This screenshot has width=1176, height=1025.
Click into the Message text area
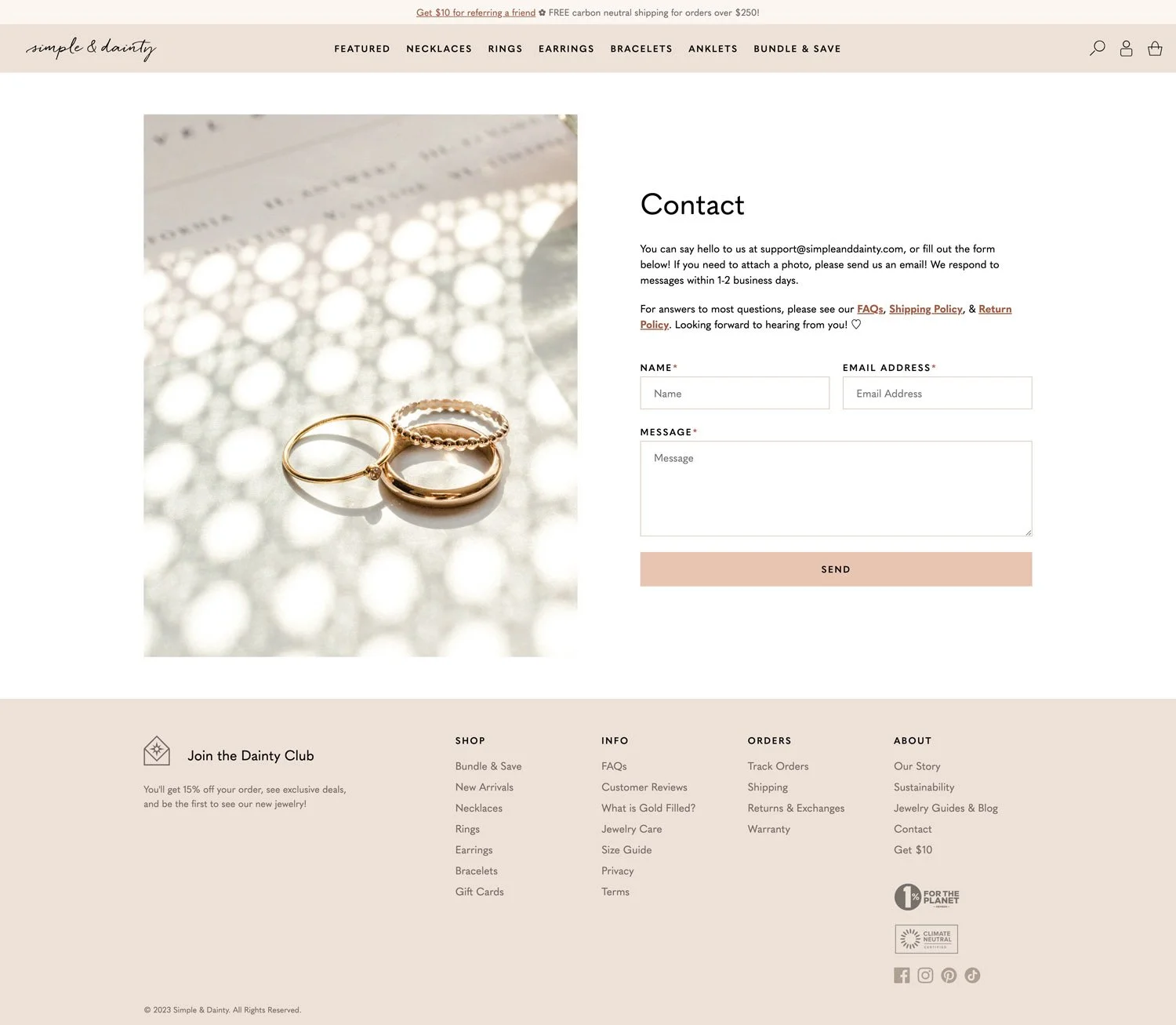click(x=836, y=489)
